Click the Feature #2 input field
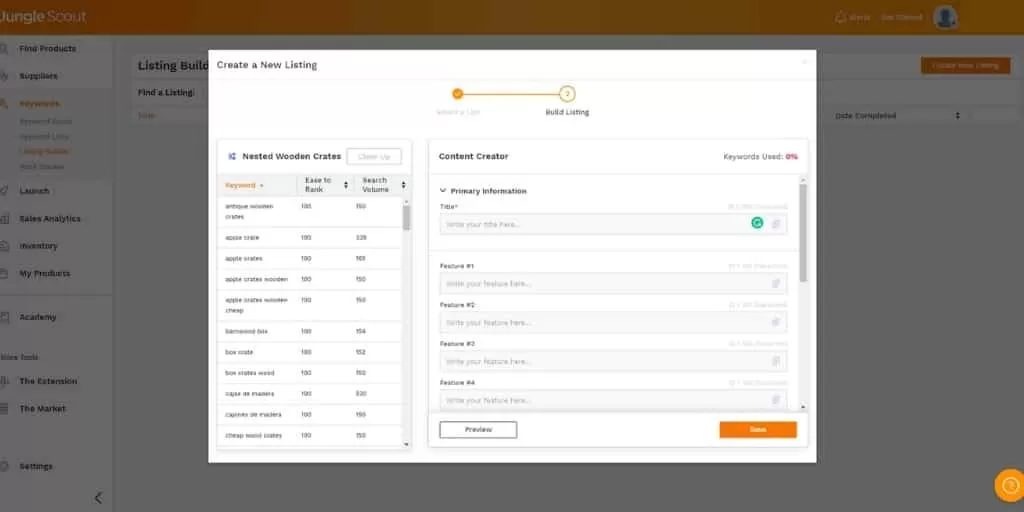Screen dimensions: 1024x512 tap(613, 322)
